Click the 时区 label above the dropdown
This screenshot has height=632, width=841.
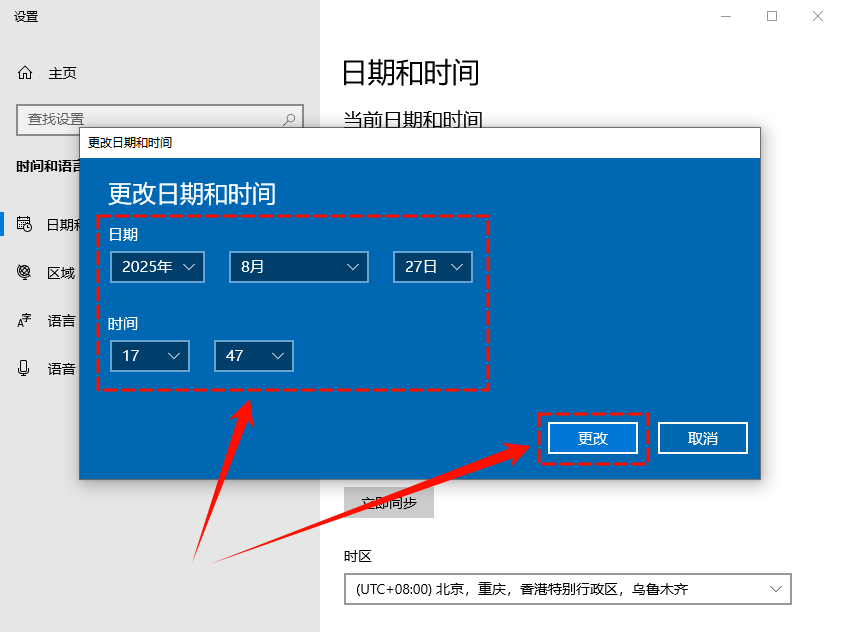[x=358, y=556]
